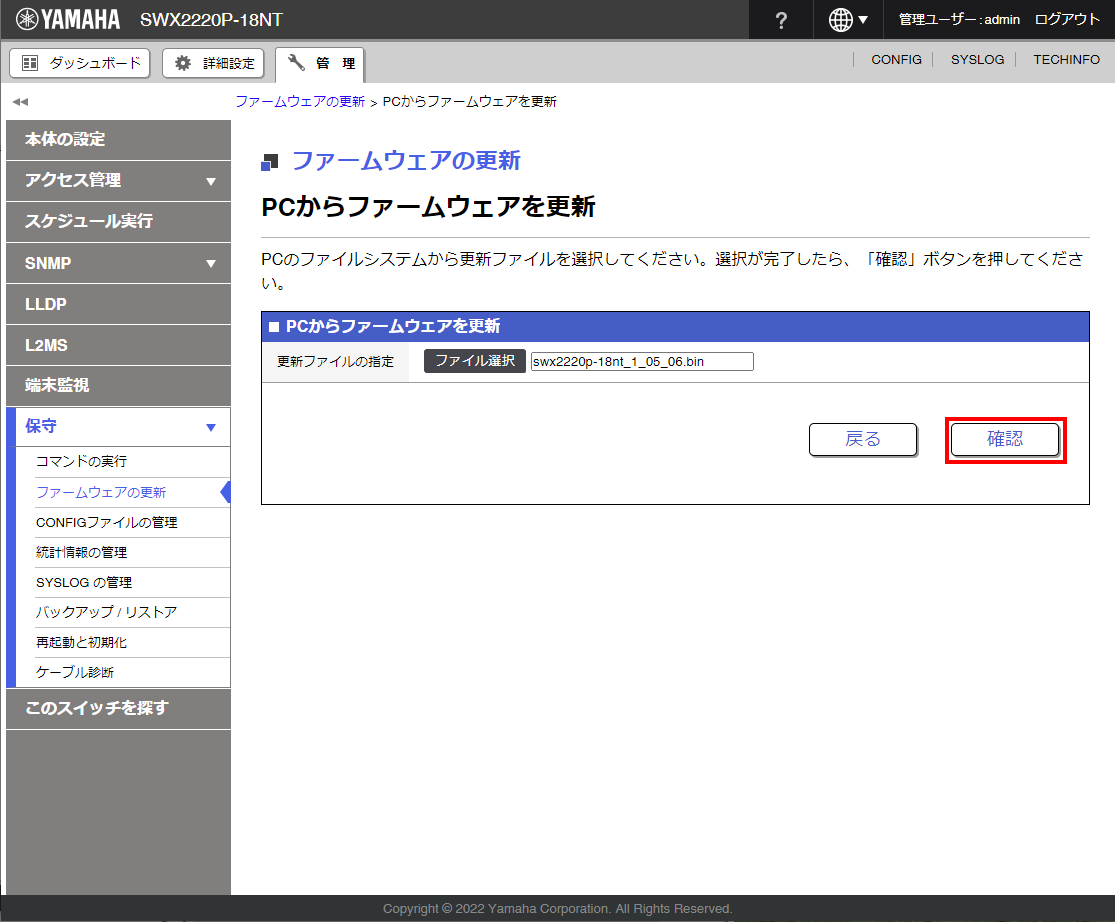Click the globe language selector icon
The width and height of the screenshot is (1115, 922).
pos(841,19)
